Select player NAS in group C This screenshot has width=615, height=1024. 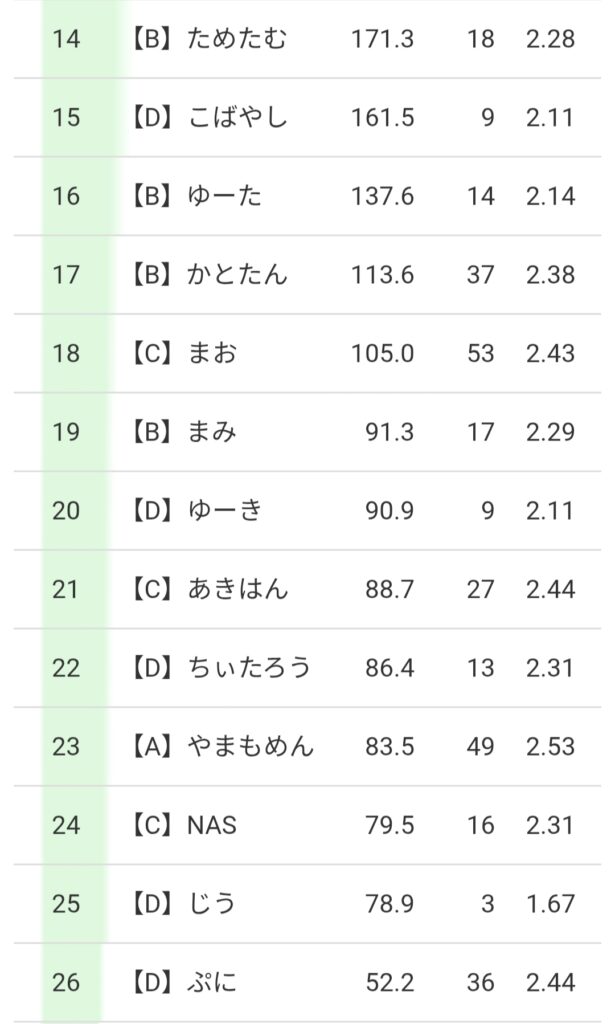click(x=212, y=826)
